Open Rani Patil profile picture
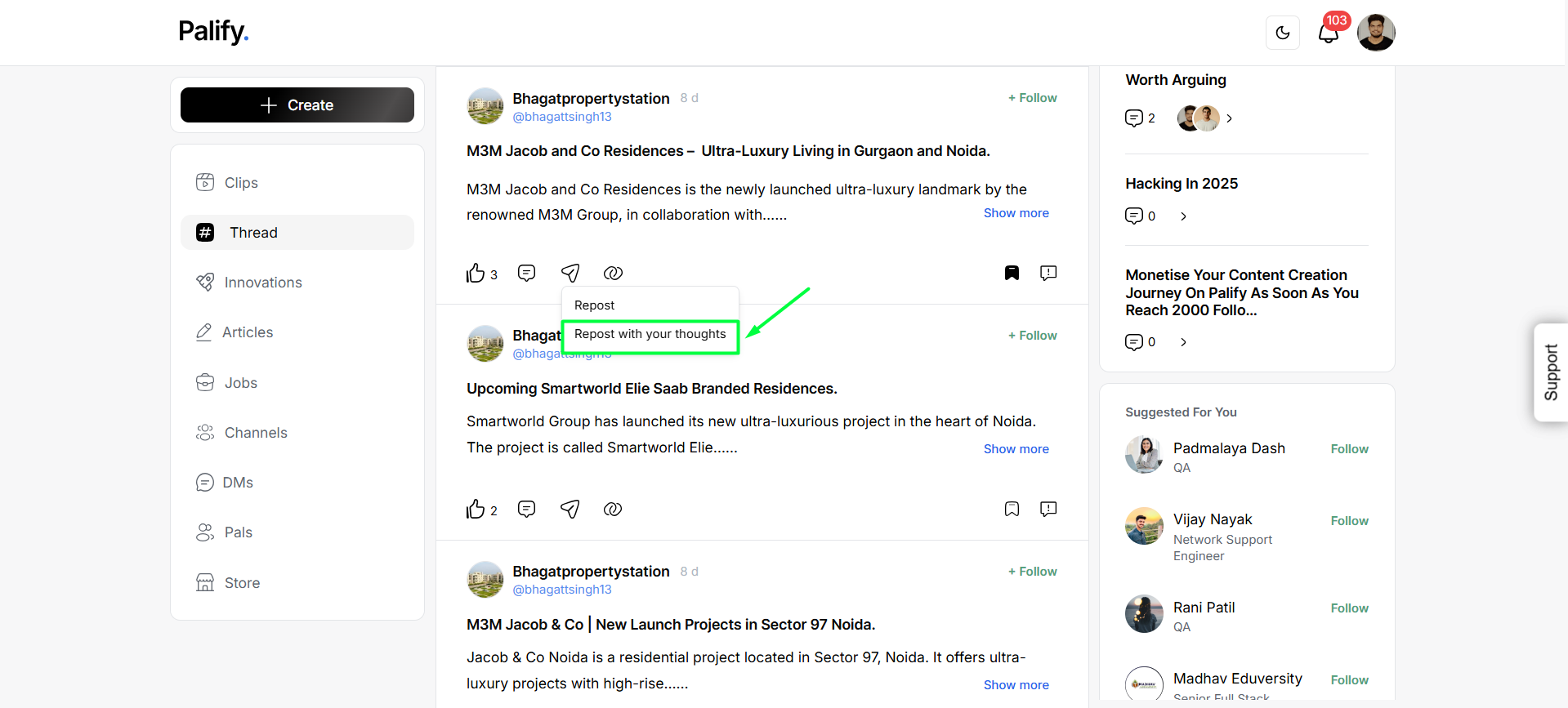This screenshot has width=1568, height=708. click(1144, 614)
